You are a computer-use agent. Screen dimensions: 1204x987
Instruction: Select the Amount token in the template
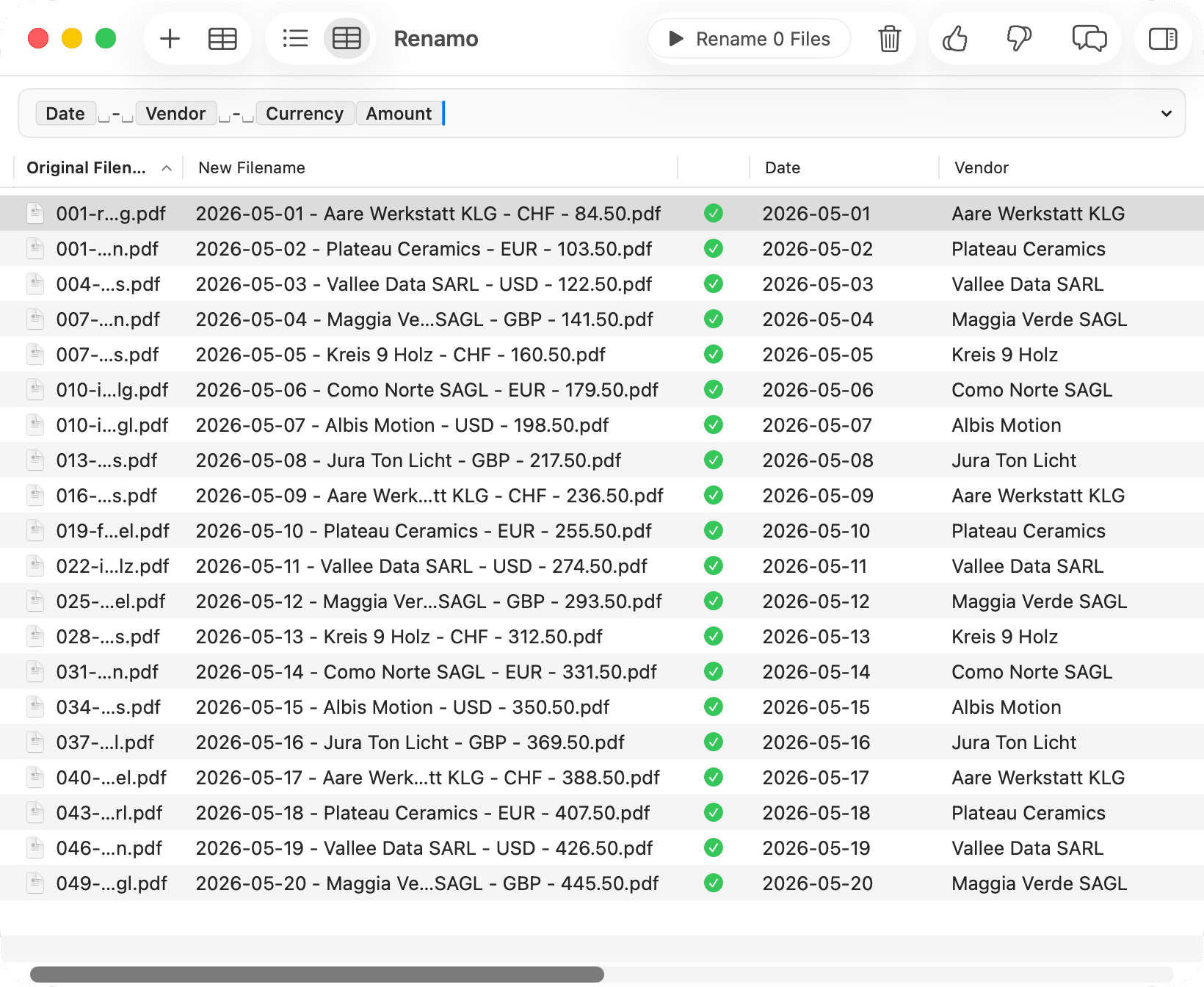[399, 113]
